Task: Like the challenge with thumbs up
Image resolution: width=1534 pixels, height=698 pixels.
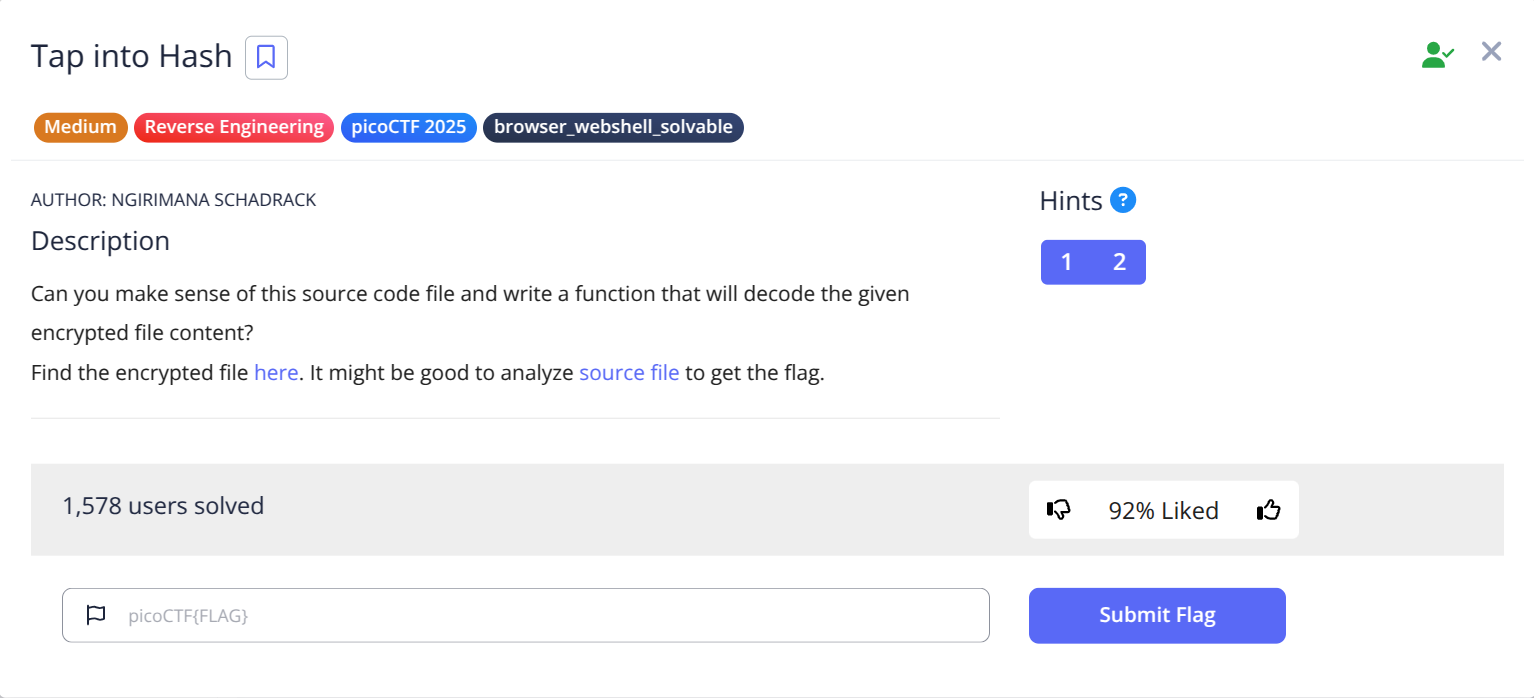Action: (x=1269, y=510)
